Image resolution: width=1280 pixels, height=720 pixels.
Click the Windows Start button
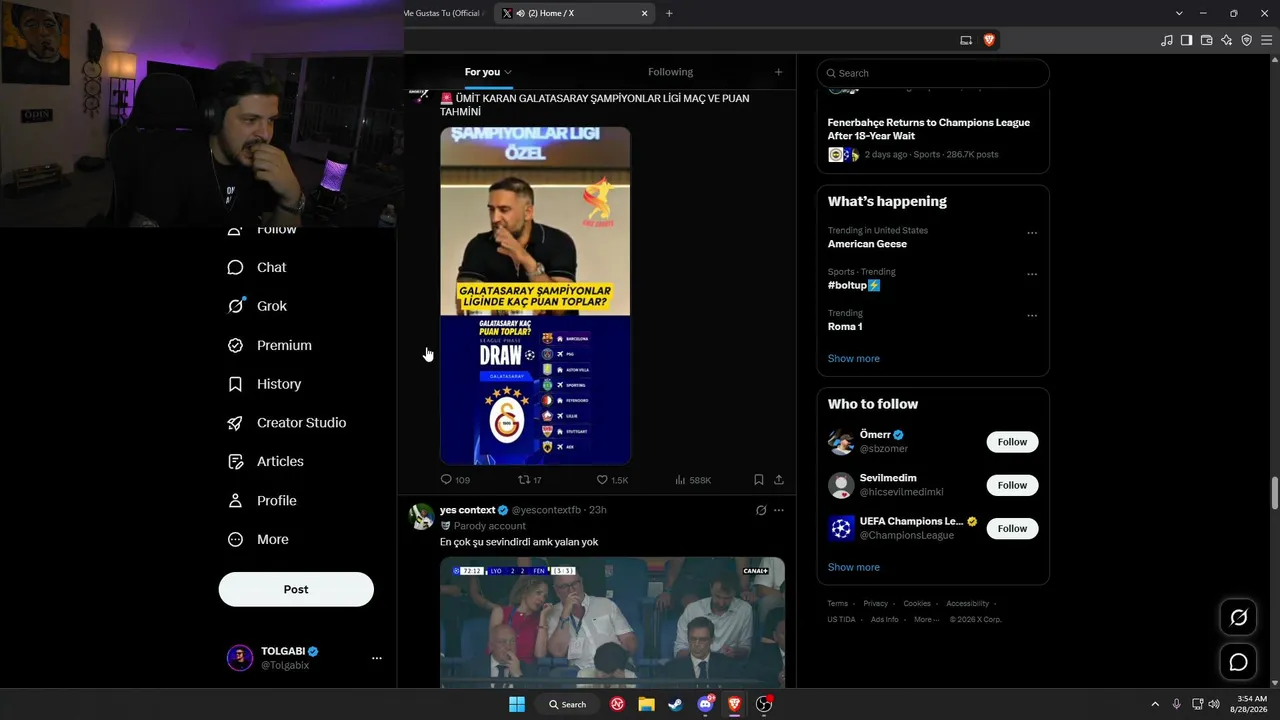pos(517,704)
